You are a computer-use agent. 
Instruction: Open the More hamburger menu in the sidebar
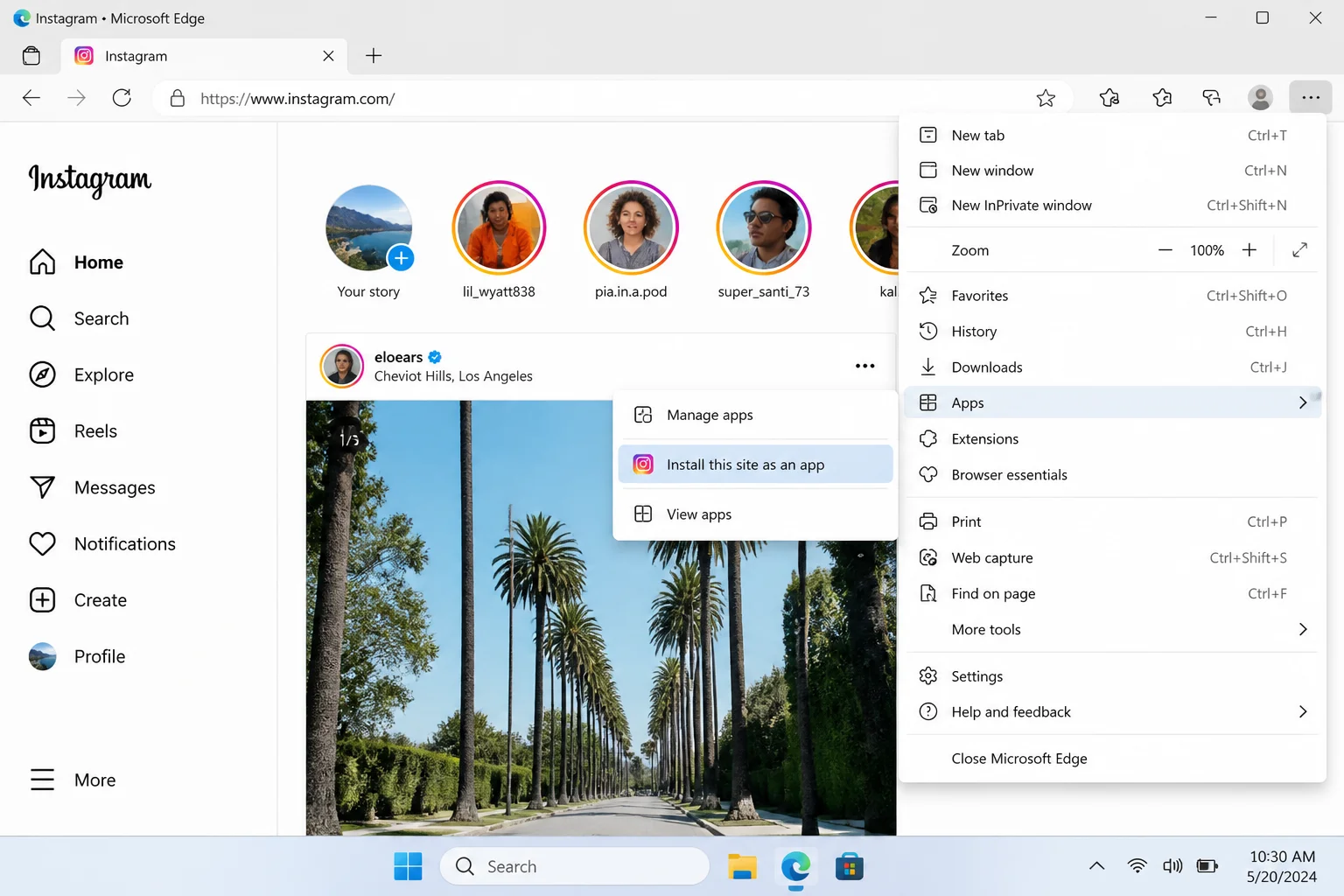[x=73, y=780]
